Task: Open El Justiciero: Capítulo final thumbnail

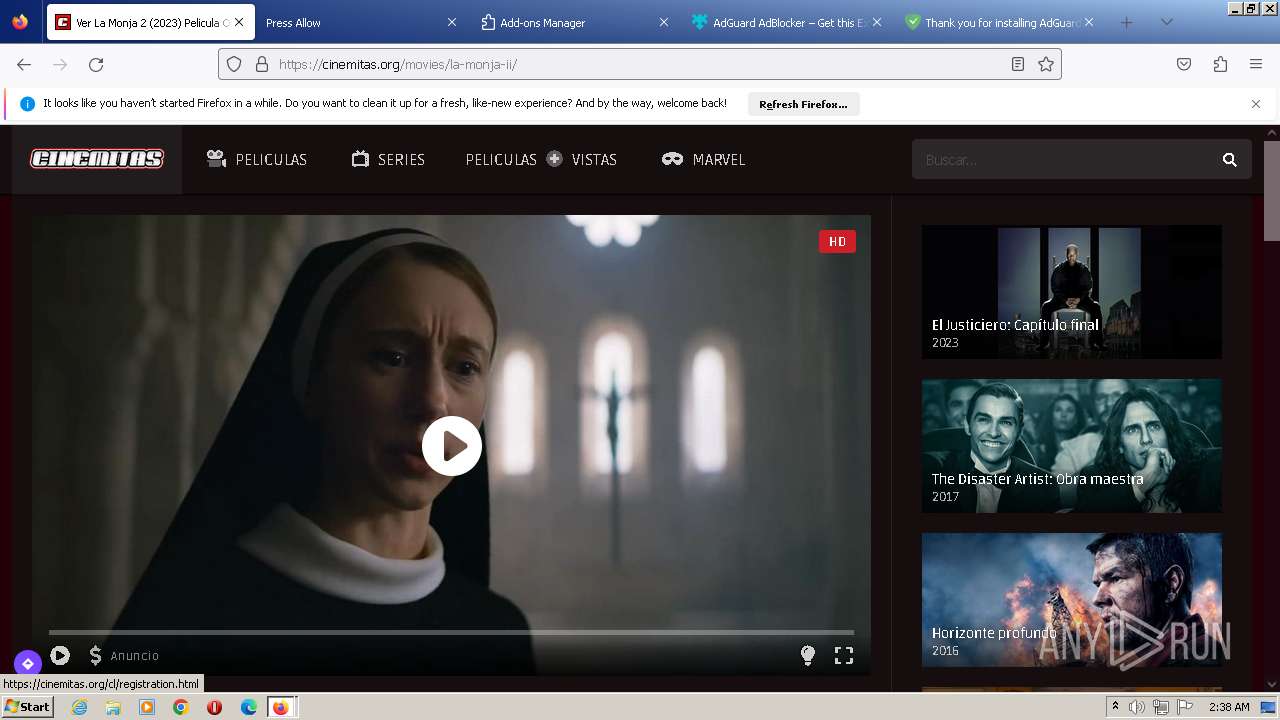Action: (1072, 292)
